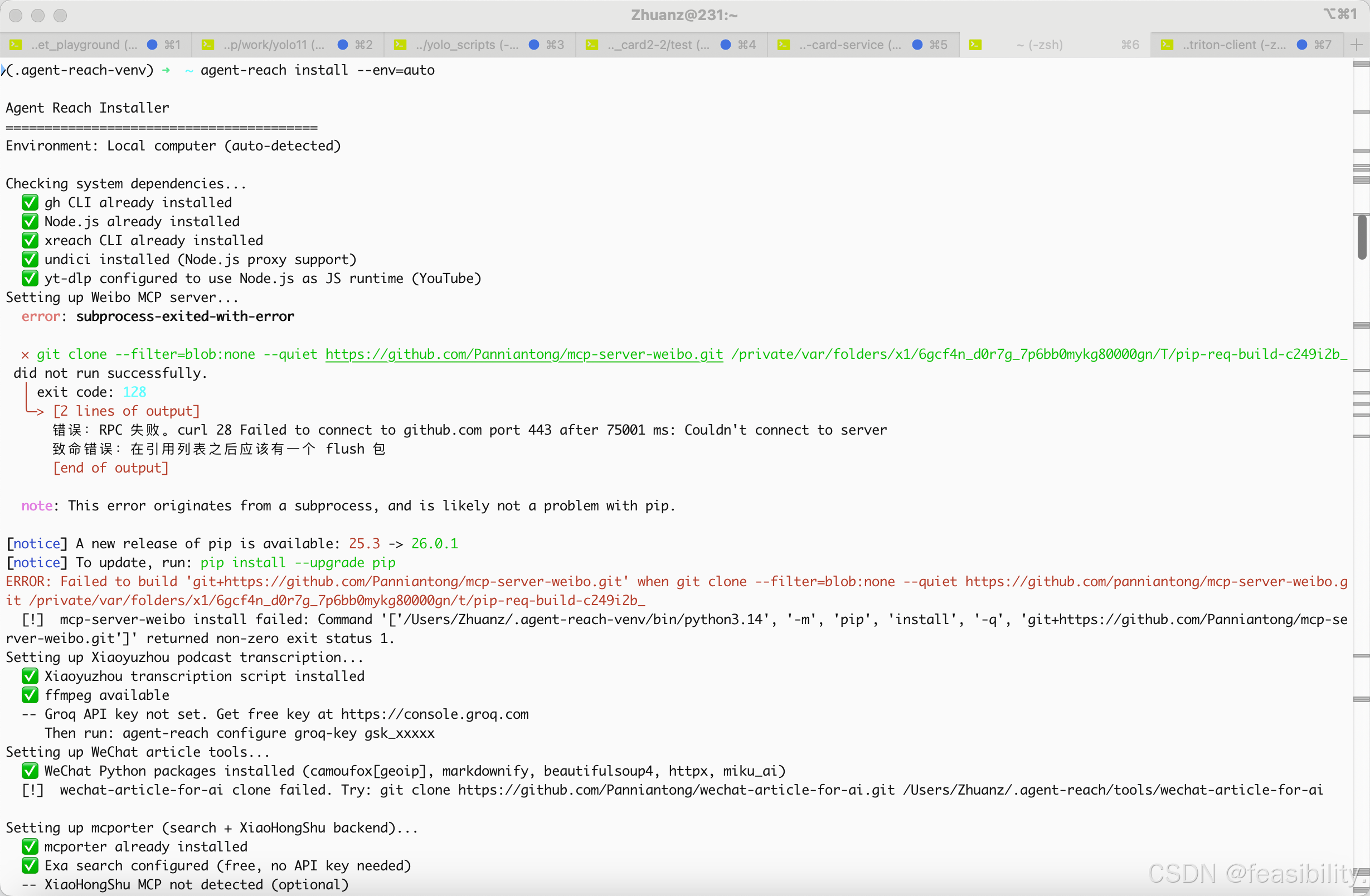Click blue activity dot on yolo11 tab

coord(343,45)
